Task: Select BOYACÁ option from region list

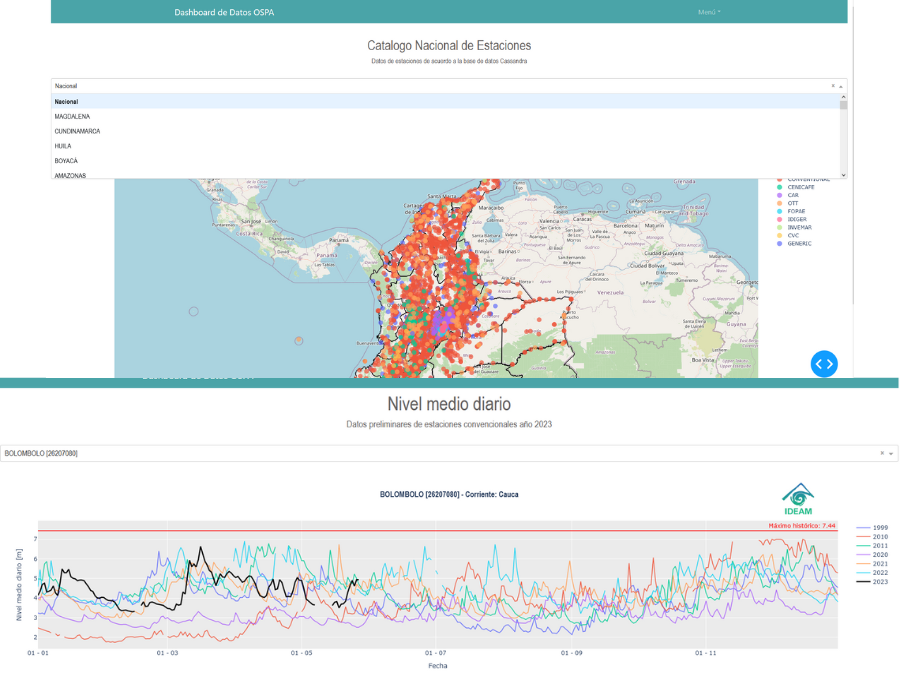Action: coord(67,160)
